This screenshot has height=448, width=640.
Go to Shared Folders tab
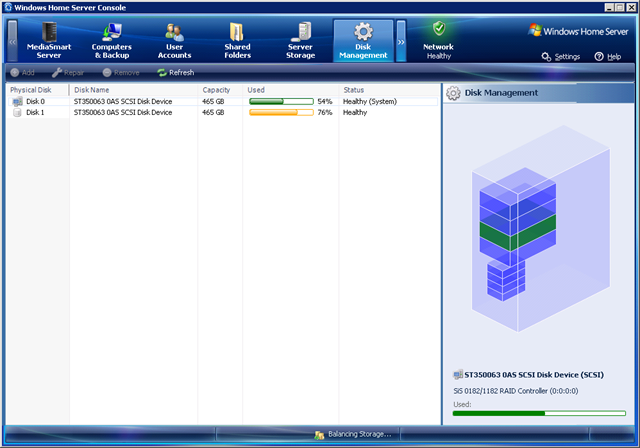tap(237, 41)
